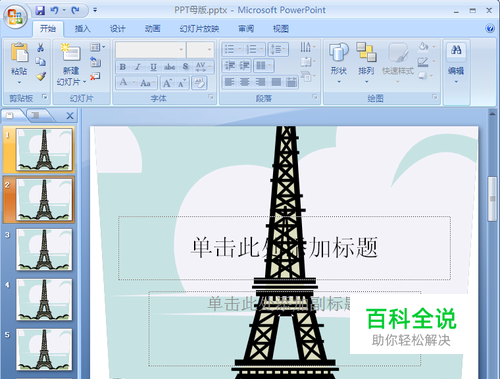Open the font name combo box
This screenshot has height=379, width=500.
(x=151, y=50)
